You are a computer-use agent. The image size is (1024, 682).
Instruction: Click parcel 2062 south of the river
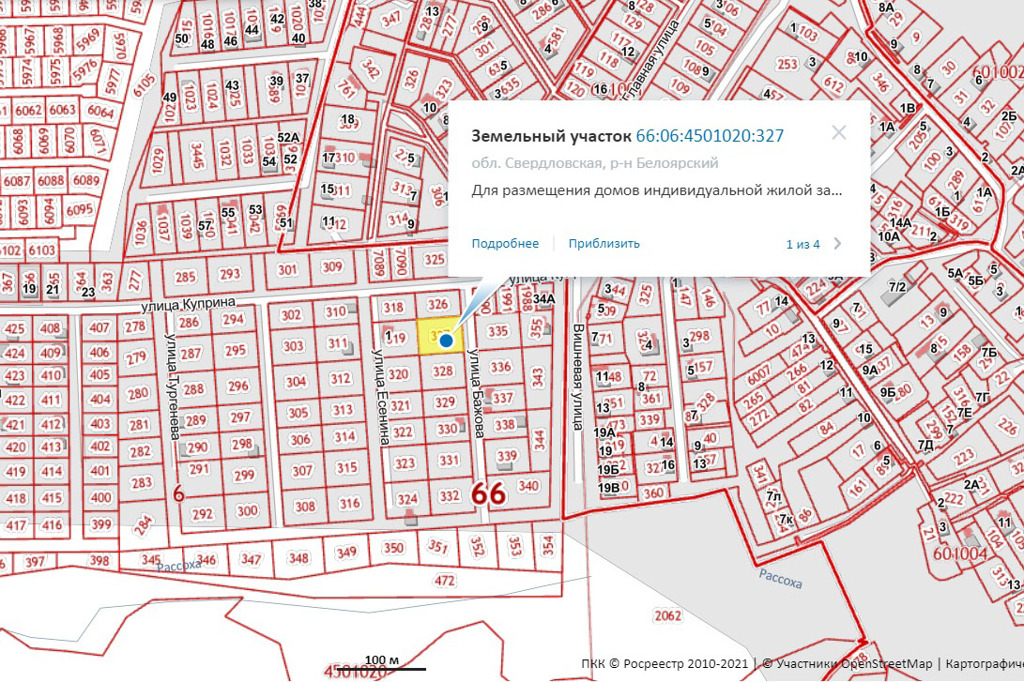pos(666,617)
